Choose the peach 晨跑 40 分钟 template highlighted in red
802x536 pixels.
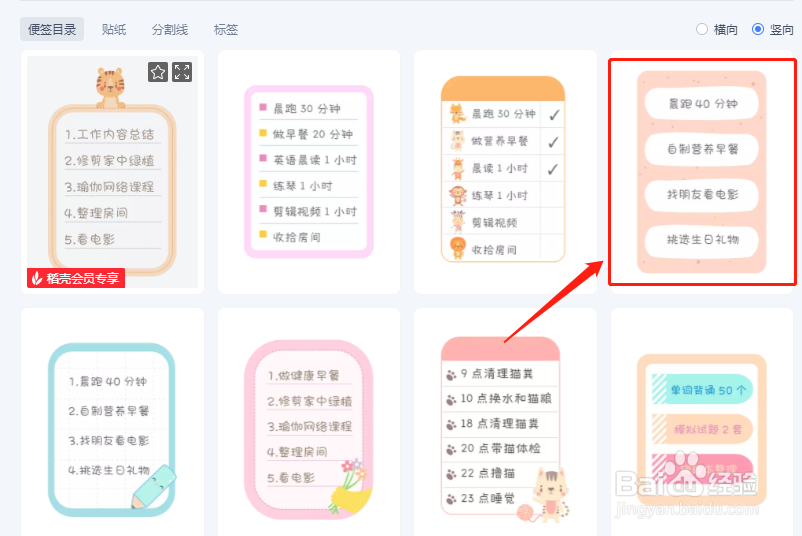[702, 172]
